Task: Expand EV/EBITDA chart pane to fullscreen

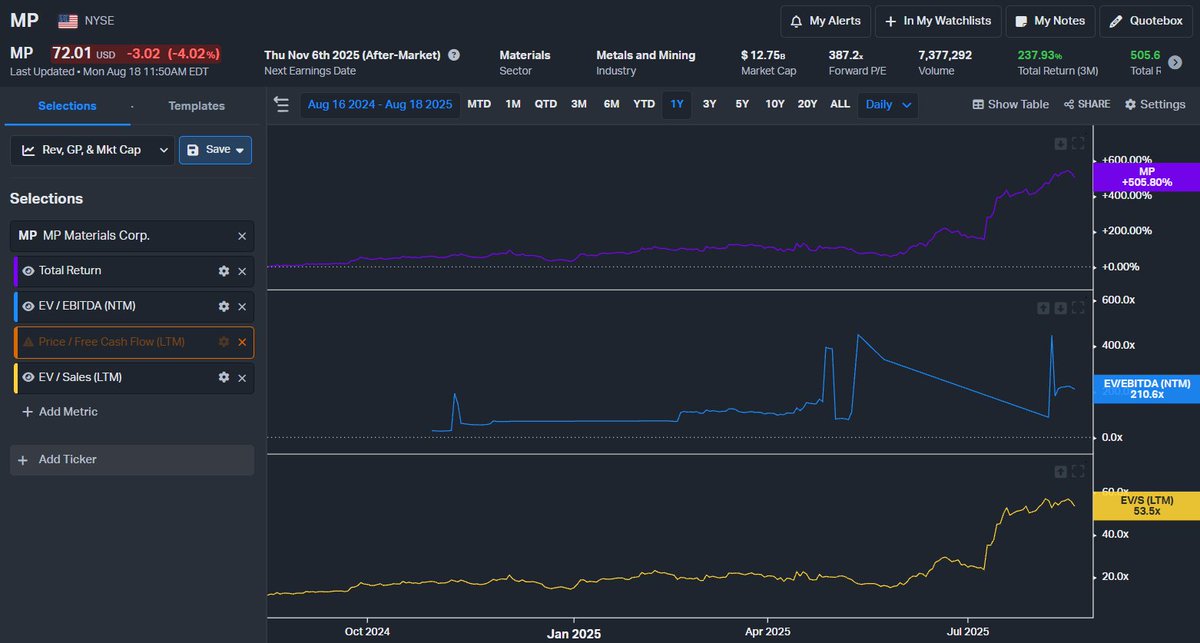Action: click(1078, 308)
